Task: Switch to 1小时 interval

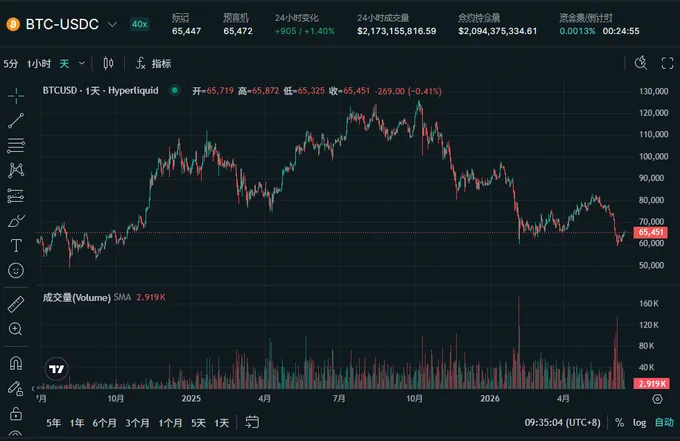Action: coord(39,64)
